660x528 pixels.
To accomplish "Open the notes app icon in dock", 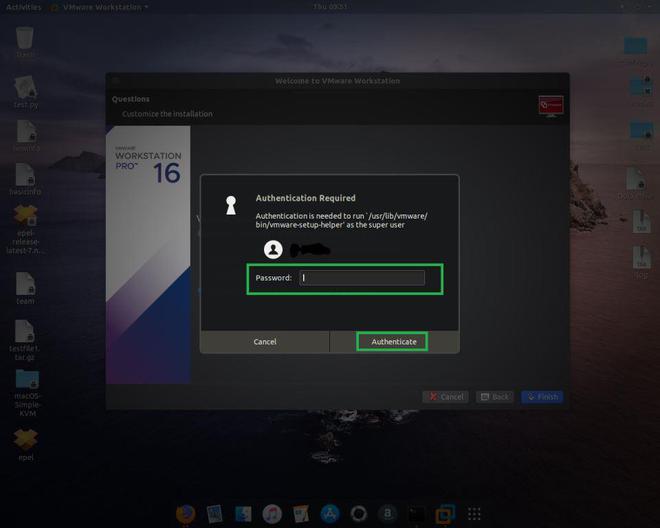I will click(301, 514).
